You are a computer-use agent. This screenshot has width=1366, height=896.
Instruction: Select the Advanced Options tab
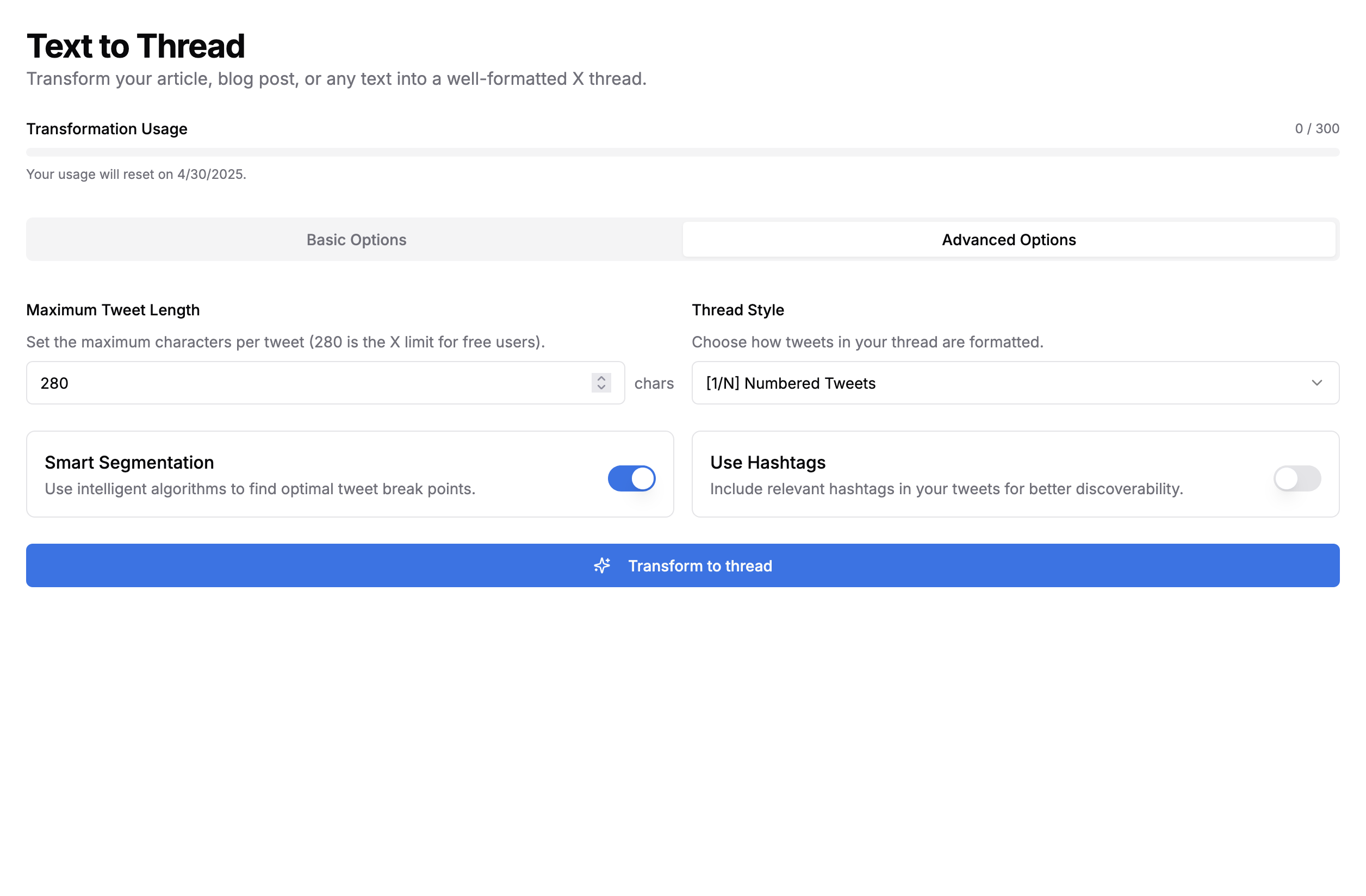pos(1008,239)
